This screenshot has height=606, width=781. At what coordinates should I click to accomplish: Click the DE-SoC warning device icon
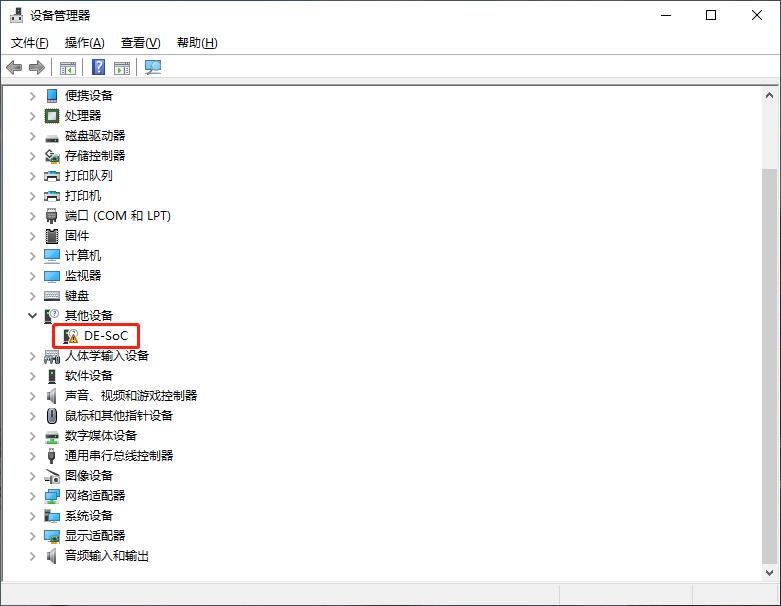click(71, 336)
